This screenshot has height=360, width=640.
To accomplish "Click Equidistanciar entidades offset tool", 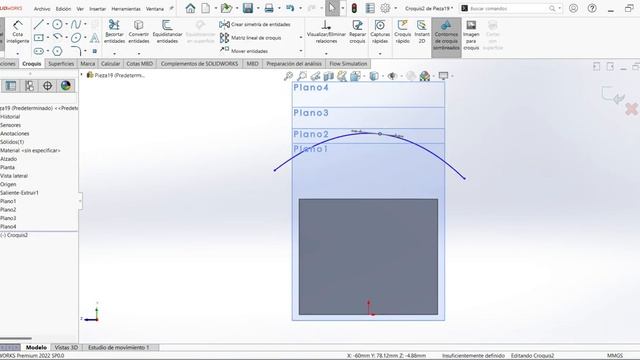I will pos(167,31).
